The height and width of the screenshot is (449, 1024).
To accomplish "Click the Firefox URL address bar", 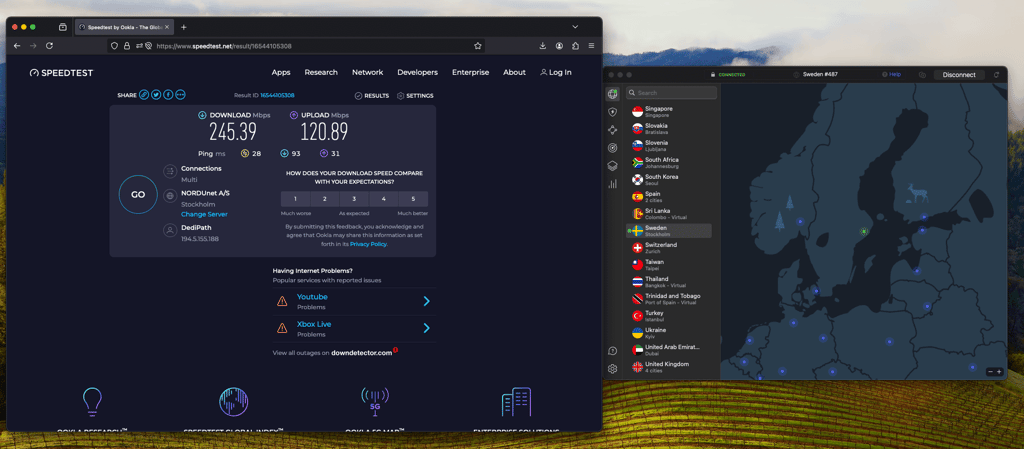I will point(297,46).
